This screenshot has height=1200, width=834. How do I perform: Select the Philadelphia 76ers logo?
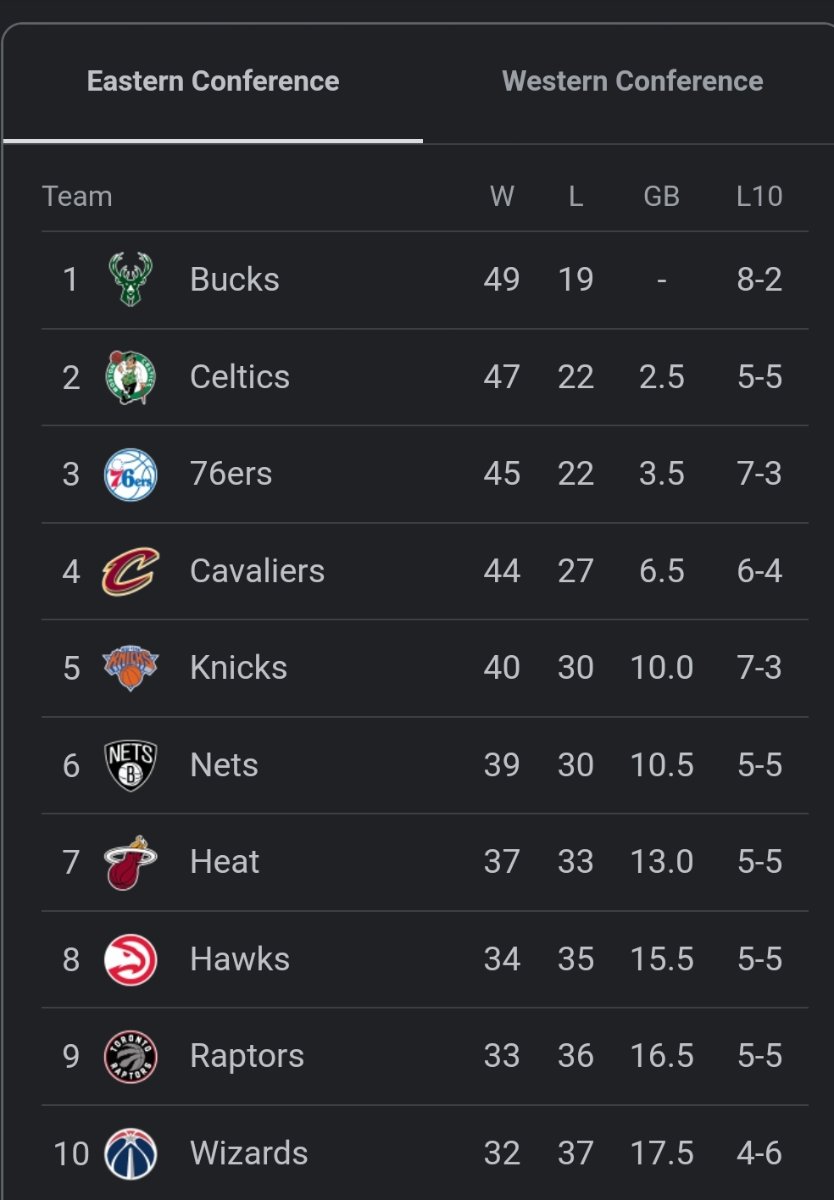pos(131,474)
